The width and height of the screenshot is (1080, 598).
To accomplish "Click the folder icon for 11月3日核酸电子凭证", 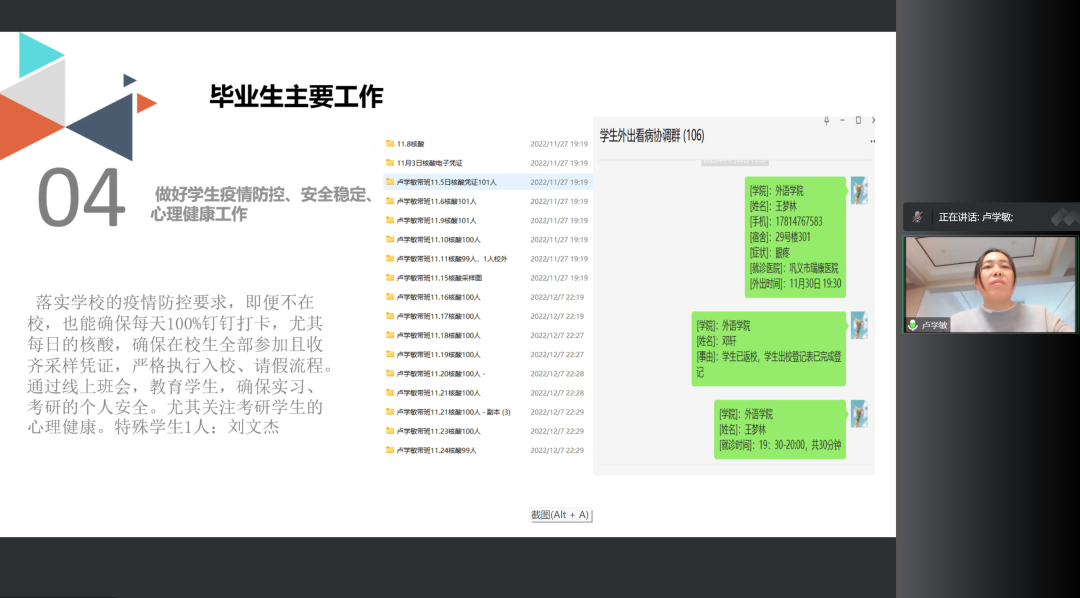I will click(x=390, y=163).
